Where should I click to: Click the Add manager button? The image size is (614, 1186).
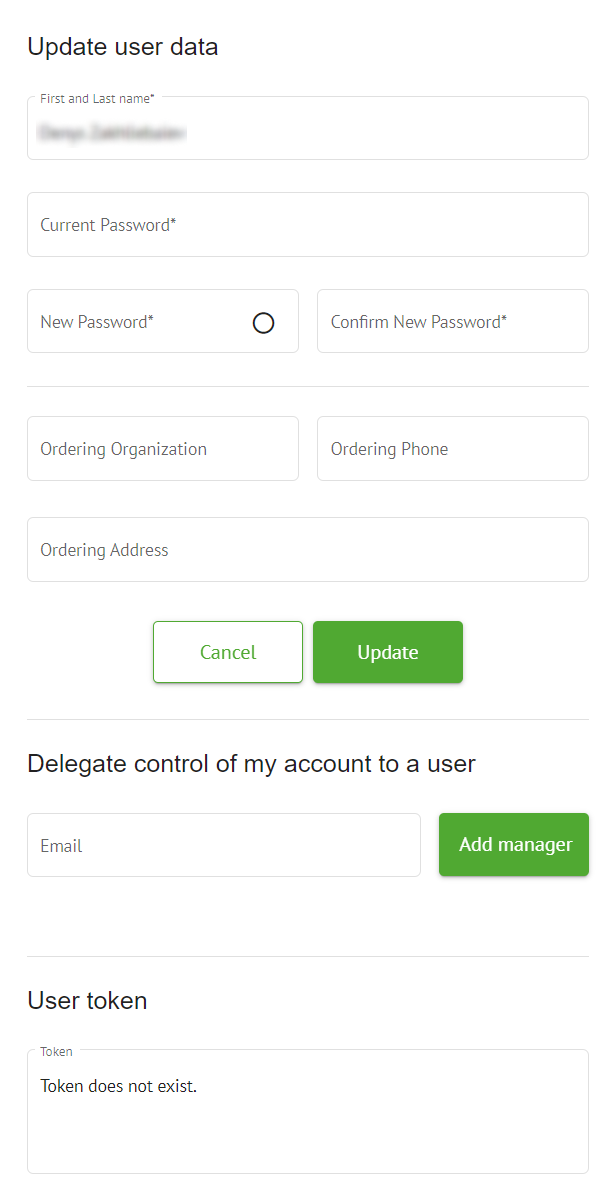pyautogui.click(x=514, y=845)
